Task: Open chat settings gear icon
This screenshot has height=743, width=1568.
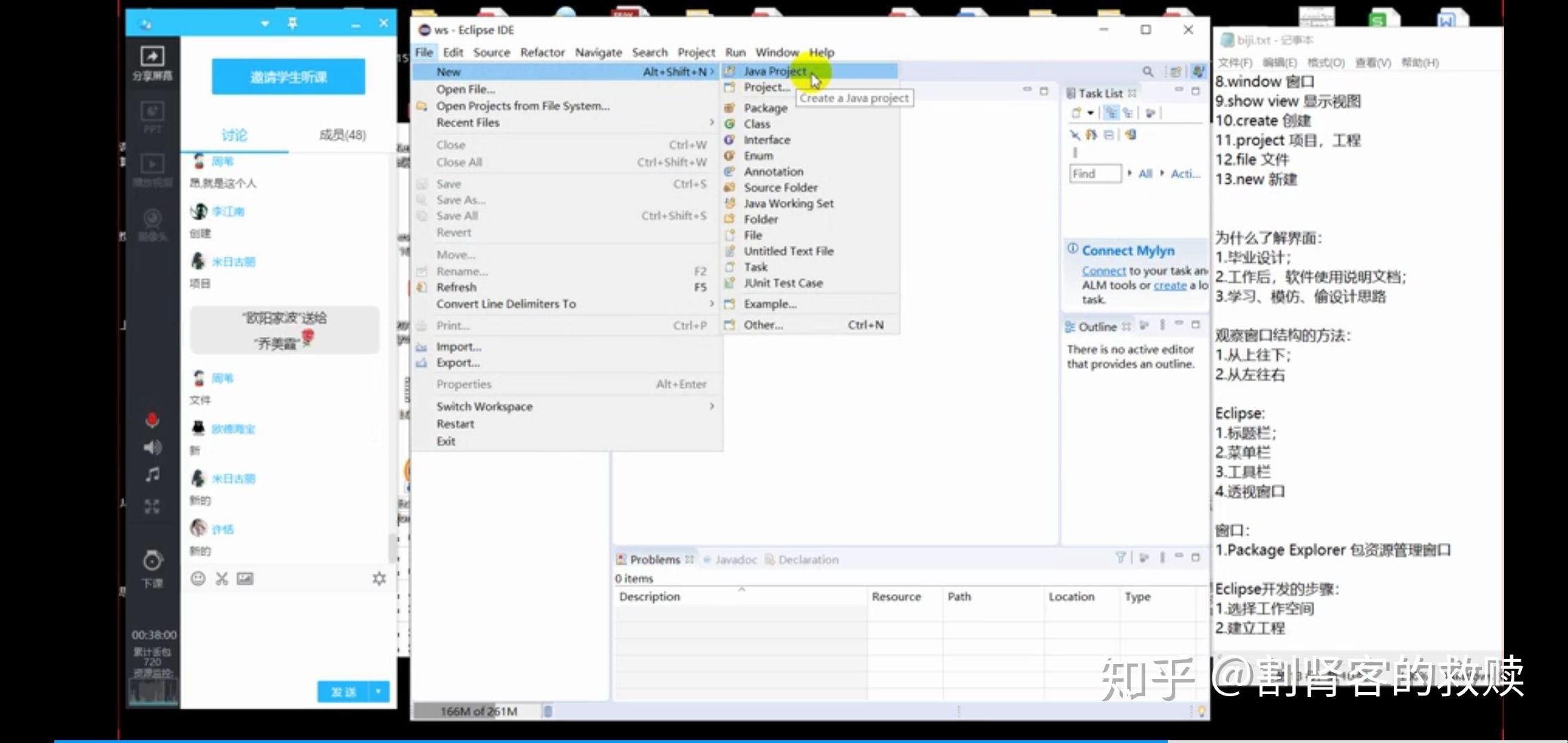Action: pyautogui.click(x=379, y=579)
